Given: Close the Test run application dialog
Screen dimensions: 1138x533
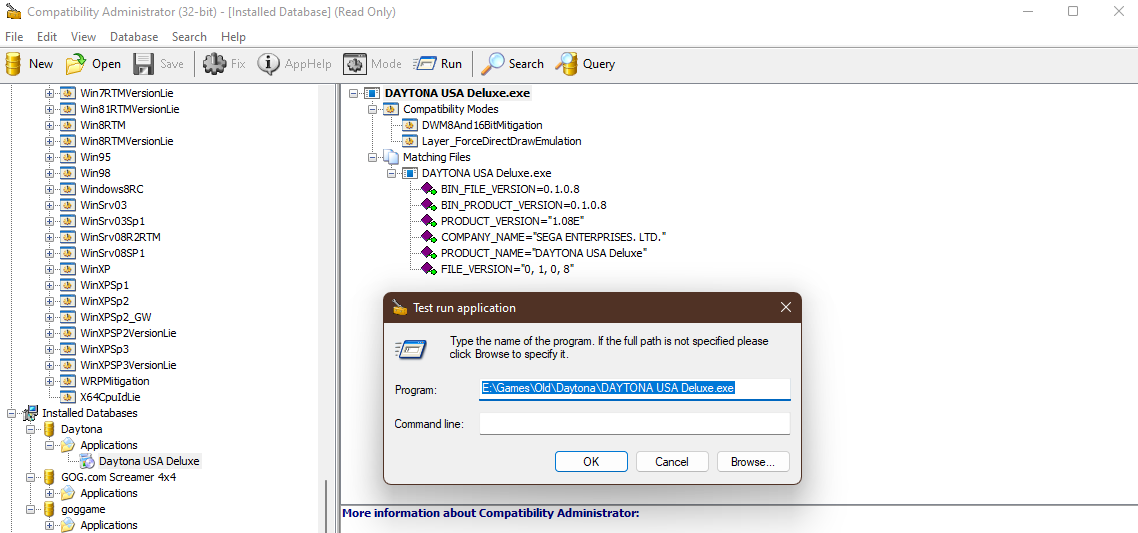Looking at the screenshot, I should [785, 308].
